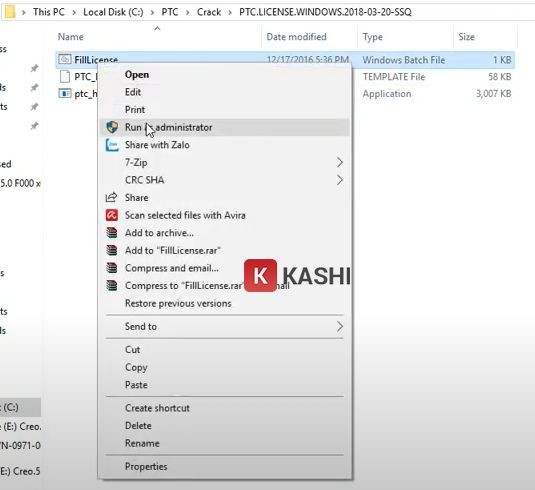This screenshot has height=490, width=535.
Task: Click the Windows Batch File type cell
Action: coord(404,60)
